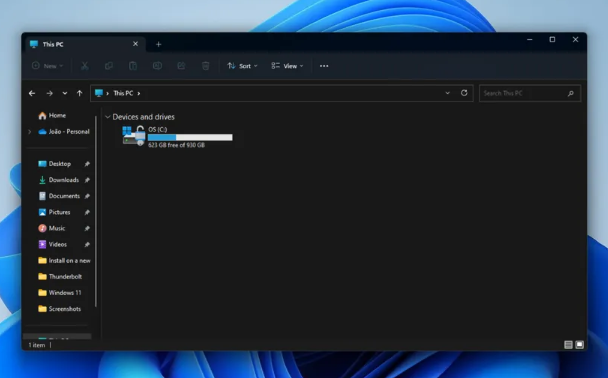Click the Delete trash icon

(206, 66)
